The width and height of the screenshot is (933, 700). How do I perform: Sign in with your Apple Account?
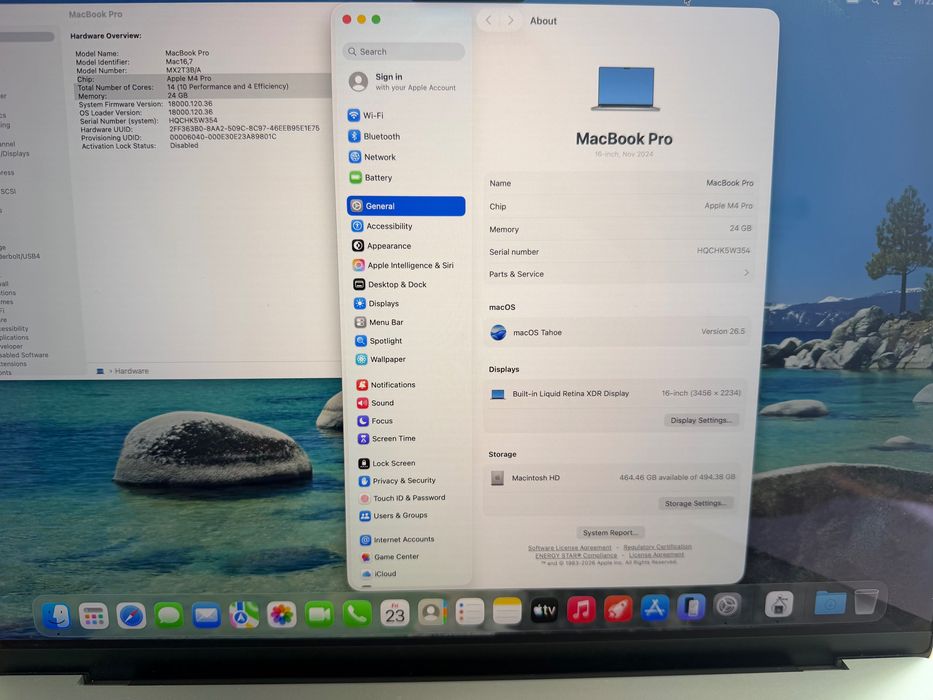click(x=405, y=82)
